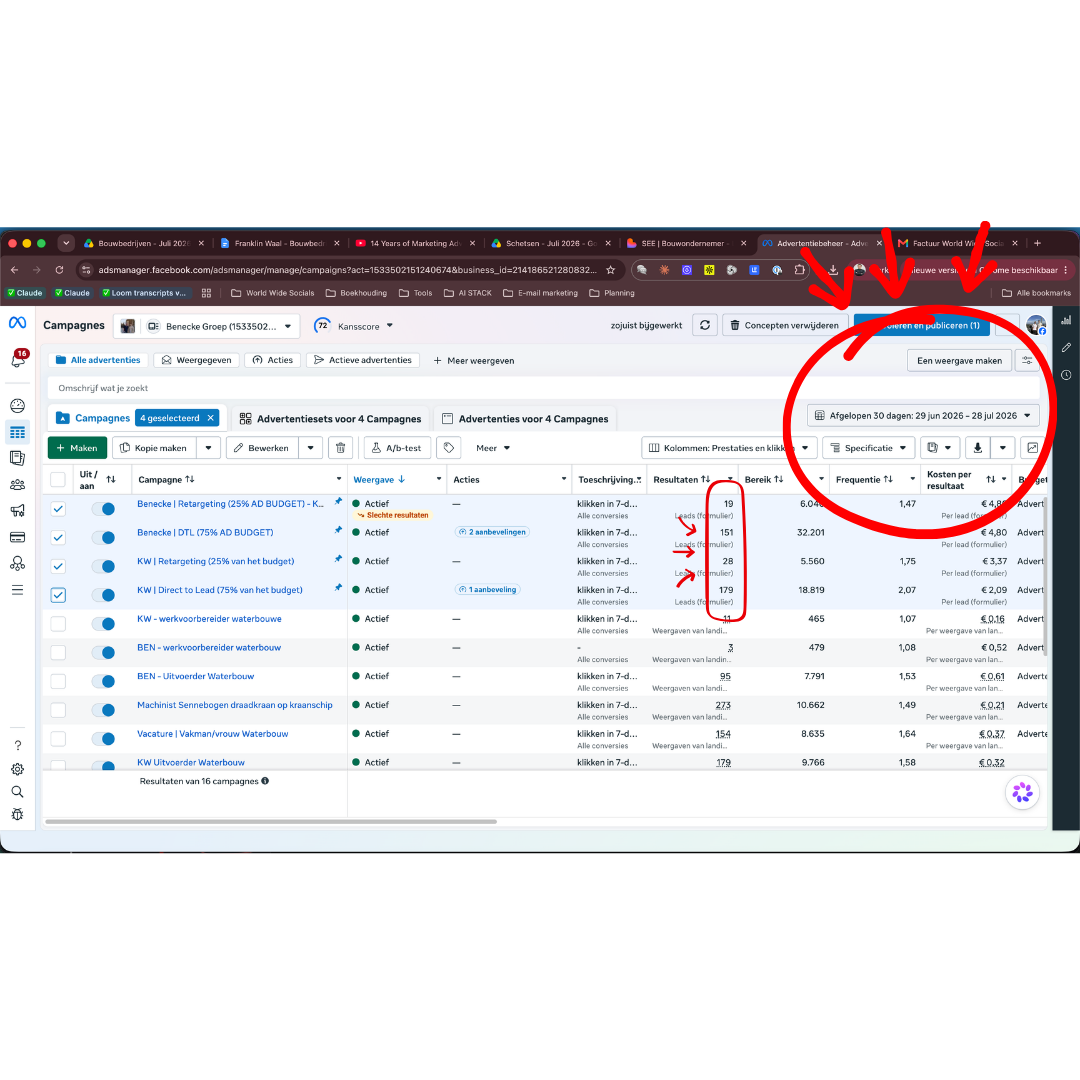
Task: Open notifications bell with 16 badge
Action: [18, 357]
